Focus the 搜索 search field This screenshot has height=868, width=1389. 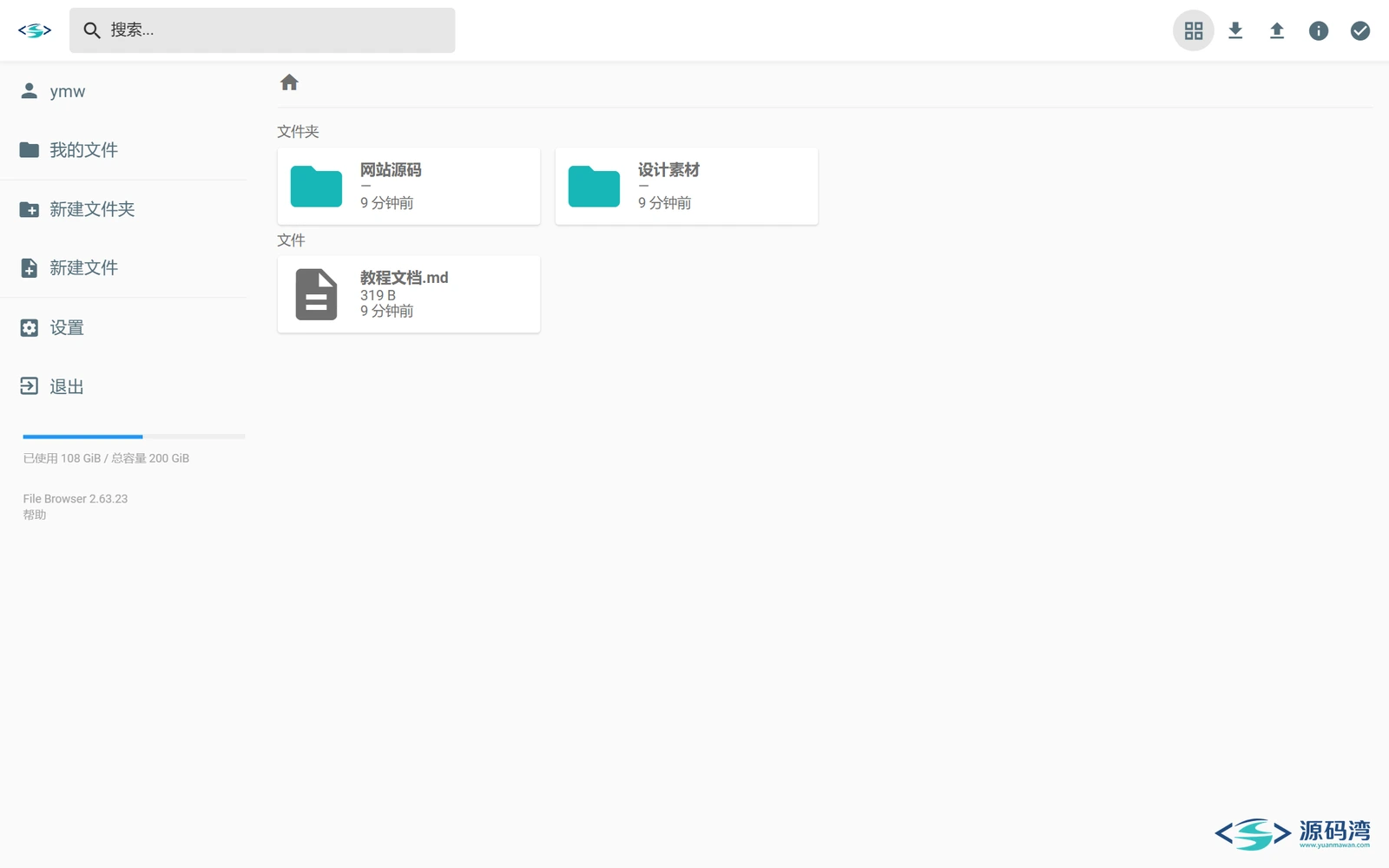click(262, 30)
